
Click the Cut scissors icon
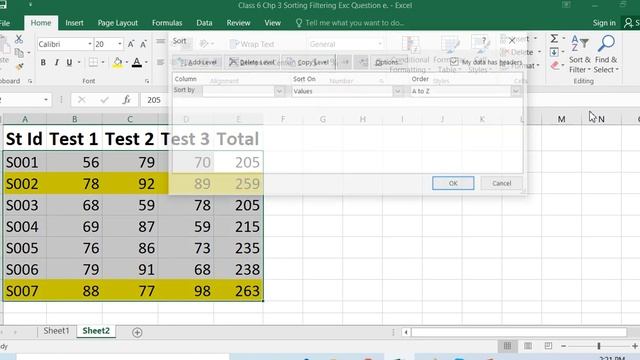tap(19, 39)
